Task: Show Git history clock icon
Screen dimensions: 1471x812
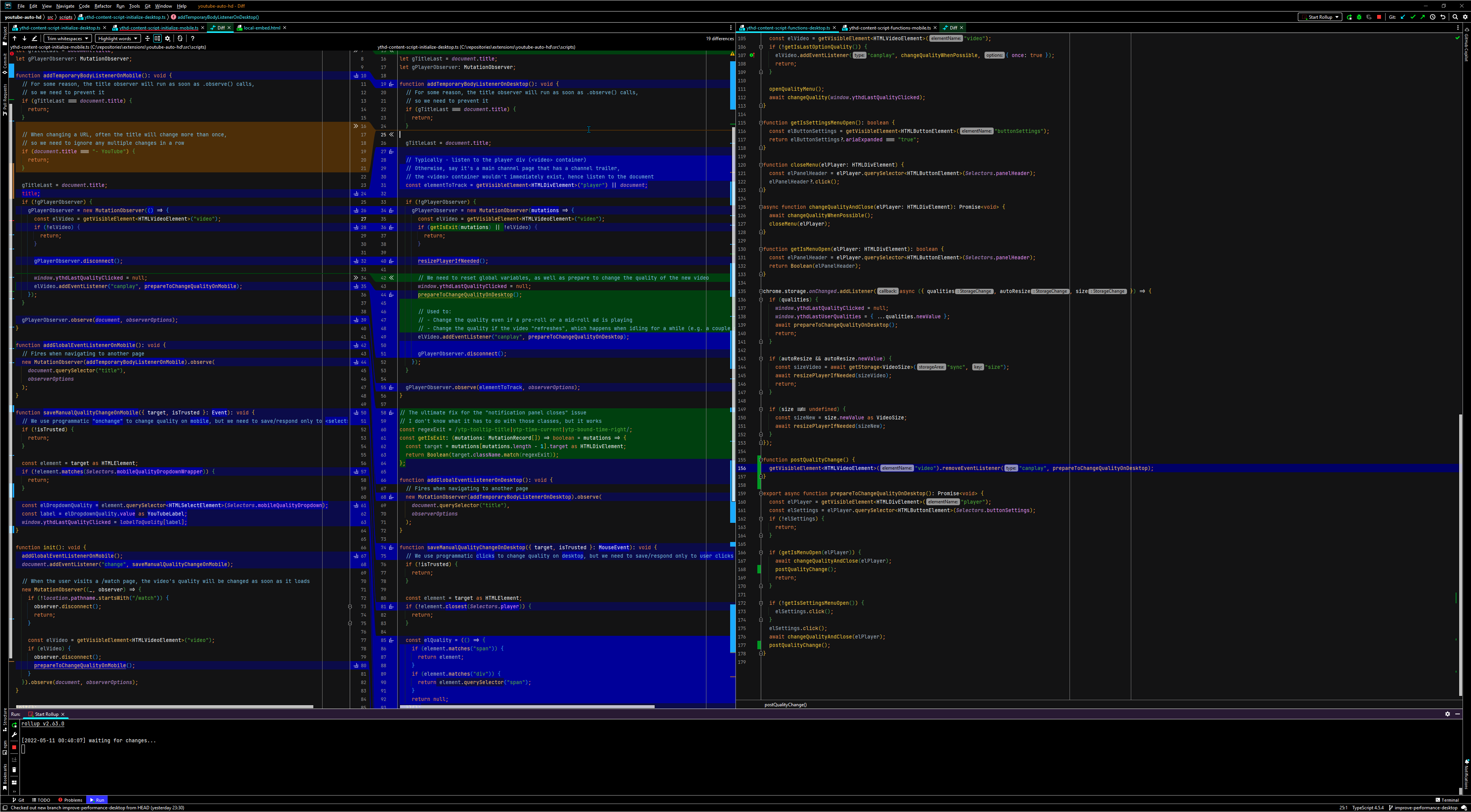Action: tap(1433, 17)
